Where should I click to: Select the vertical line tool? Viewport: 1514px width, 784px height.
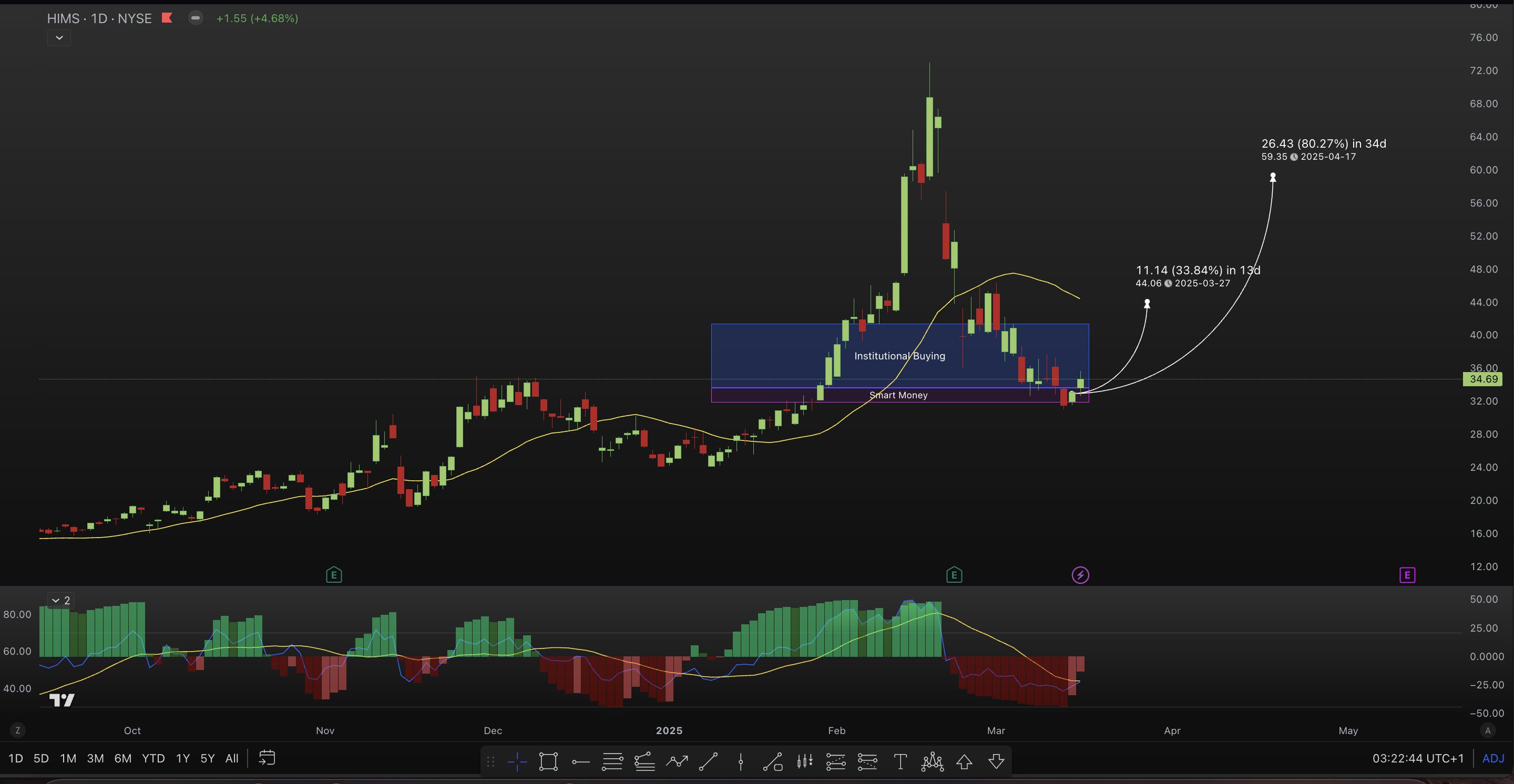tap(741, 762)
